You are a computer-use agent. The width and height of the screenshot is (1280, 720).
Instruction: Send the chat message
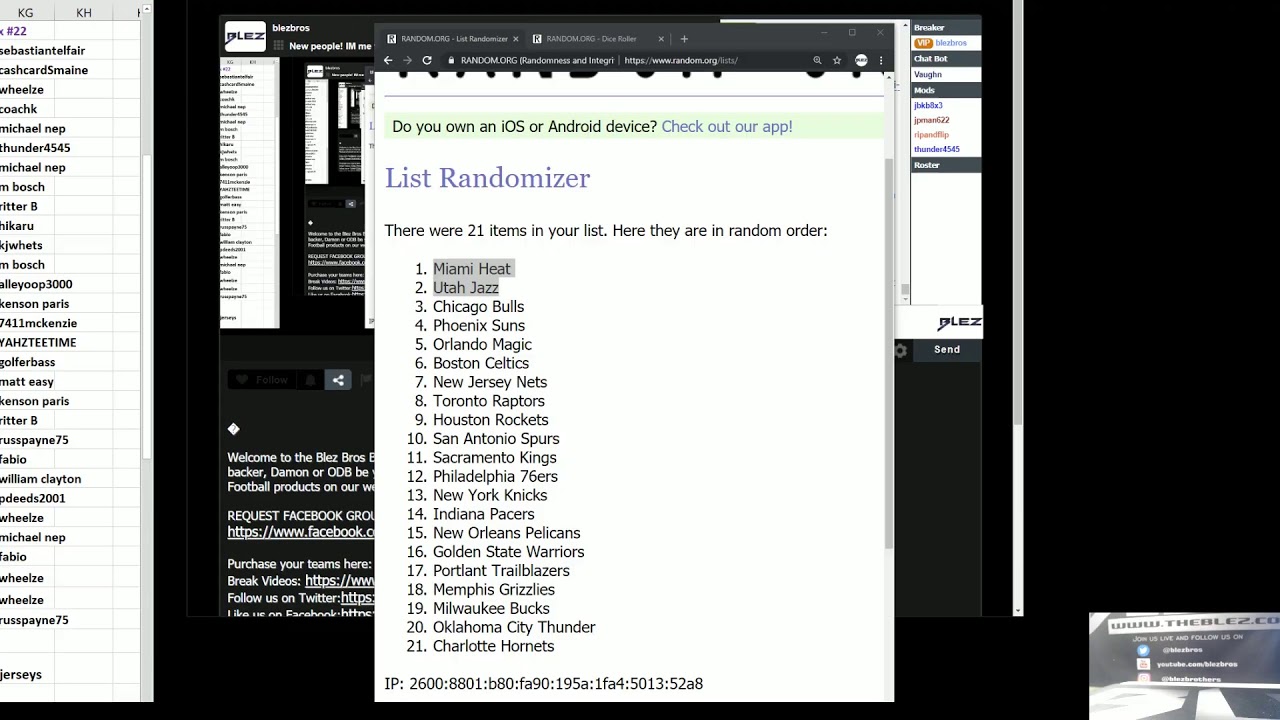click(947, 350)
